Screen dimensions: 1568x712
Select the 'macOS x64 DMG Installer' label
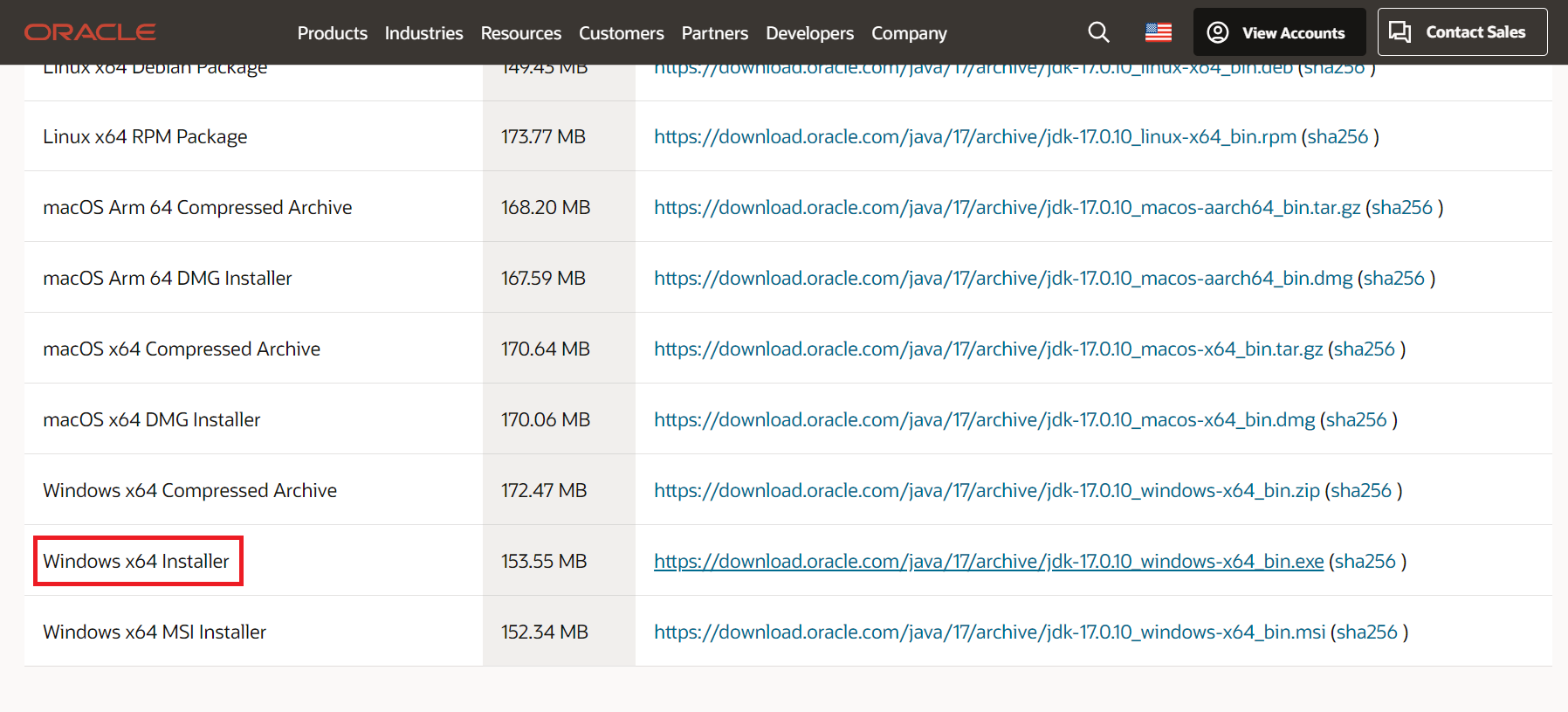click(x=152, y=419)
